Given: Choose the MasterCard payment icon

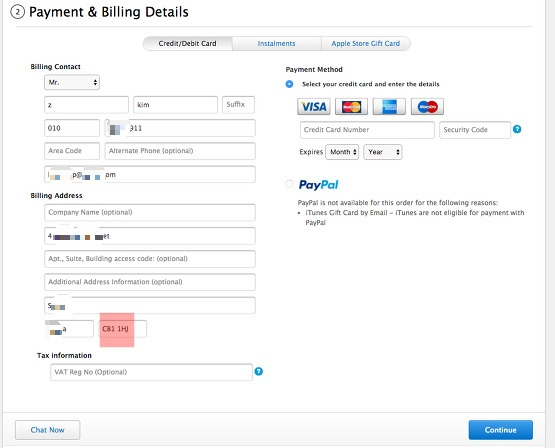Looking at the screenshot, I should (x=351, y=107).
